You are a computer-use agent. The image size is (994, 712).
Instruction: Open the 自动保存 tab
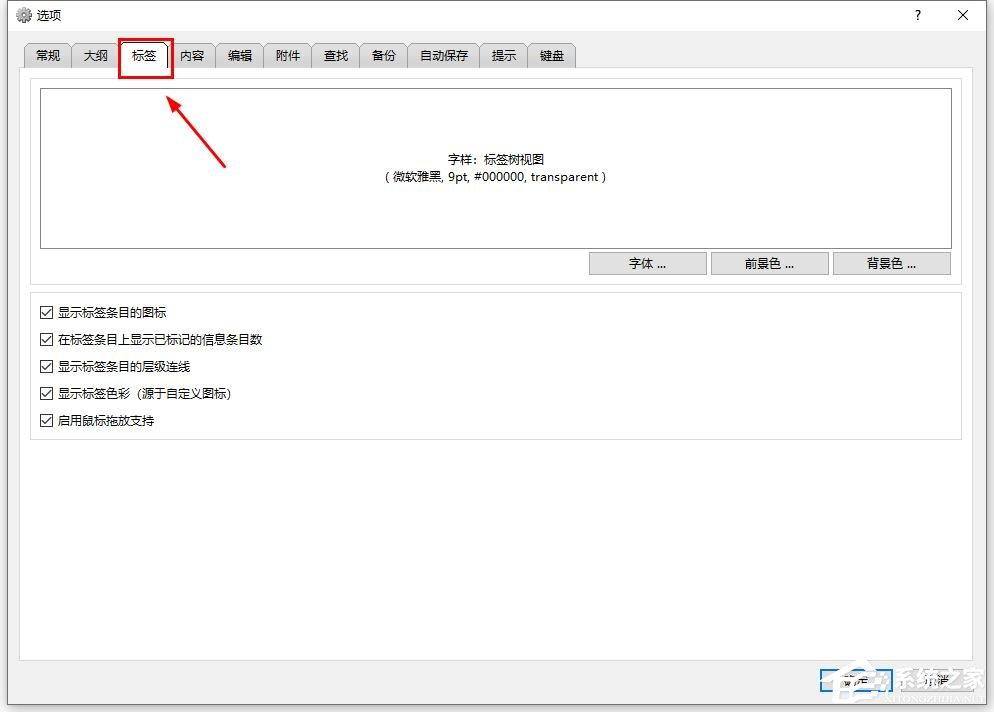(444, 56)
